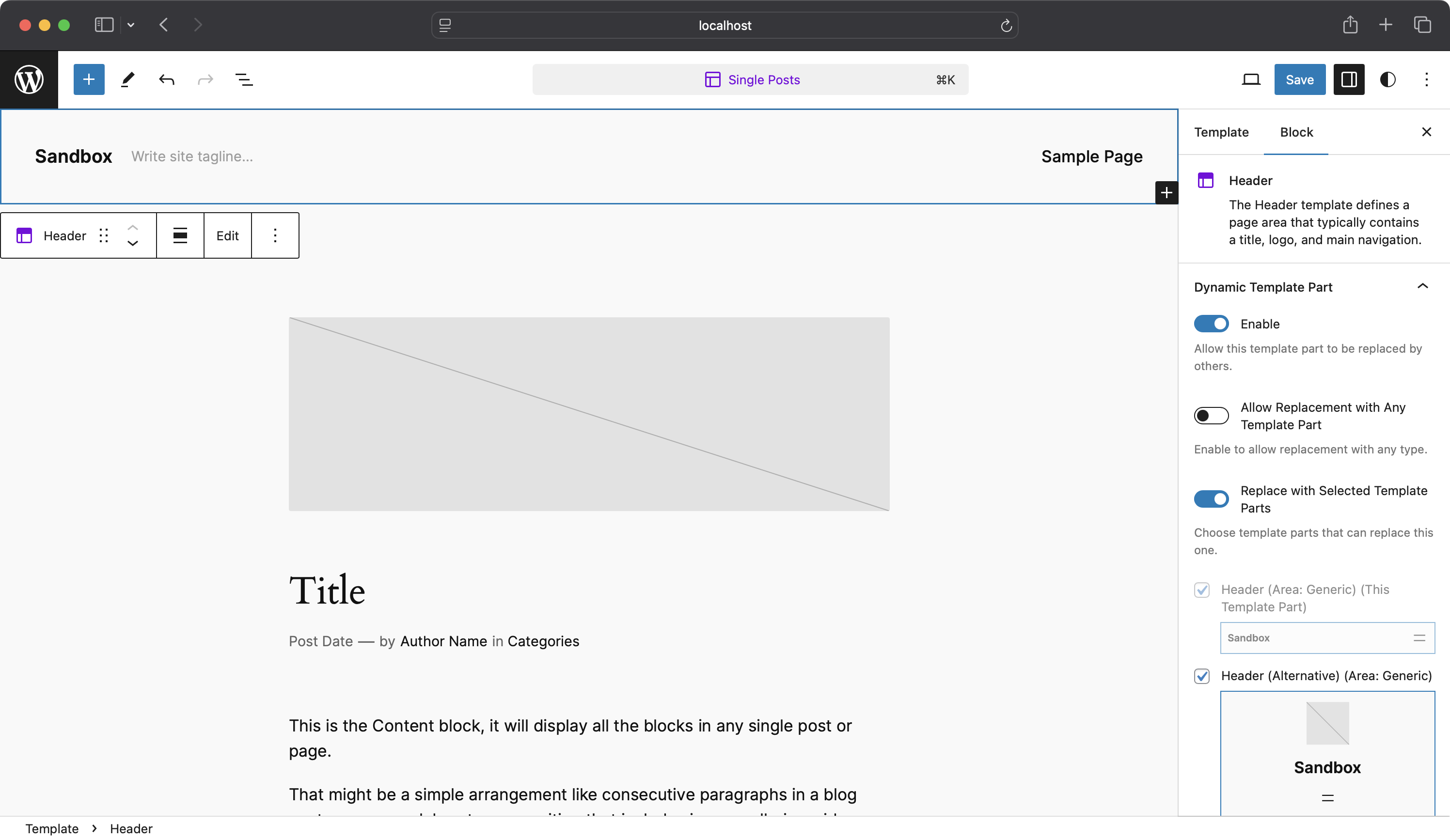Open the block inserter plus button
1450x840 pixels.
click(x=89, y=79)
